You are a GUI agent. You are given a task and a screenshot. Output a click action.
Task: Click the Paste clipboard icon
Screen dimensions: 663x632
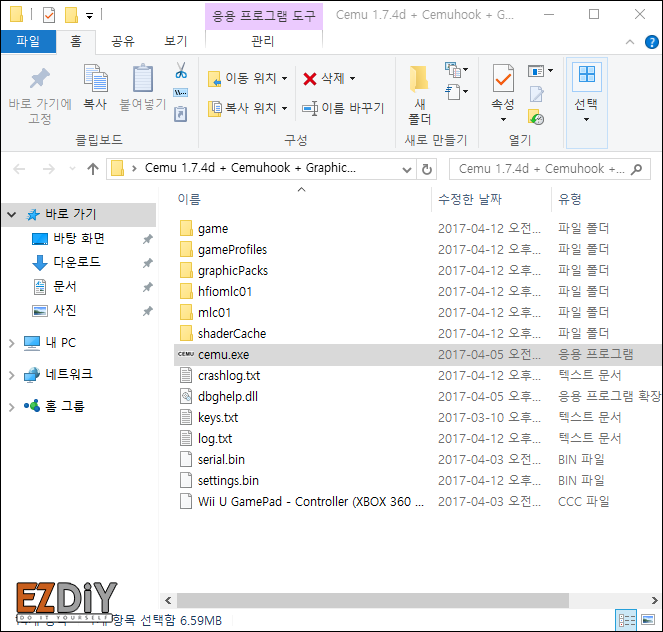[143, 78]
